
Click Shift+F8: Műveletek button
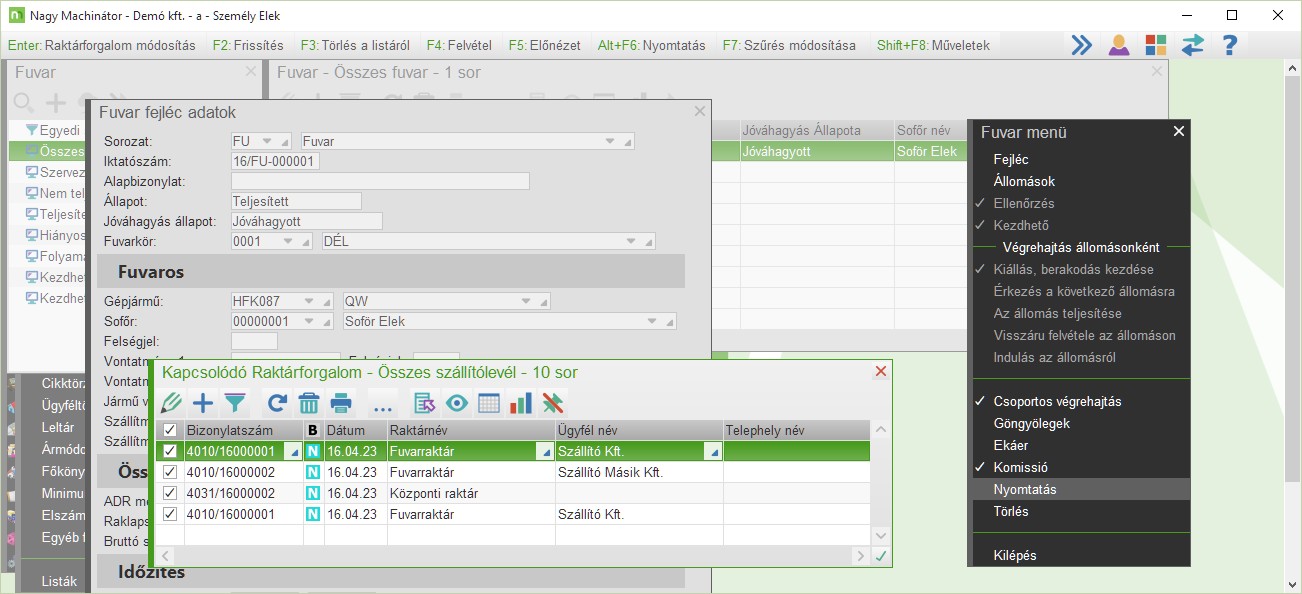pos(933,45)
